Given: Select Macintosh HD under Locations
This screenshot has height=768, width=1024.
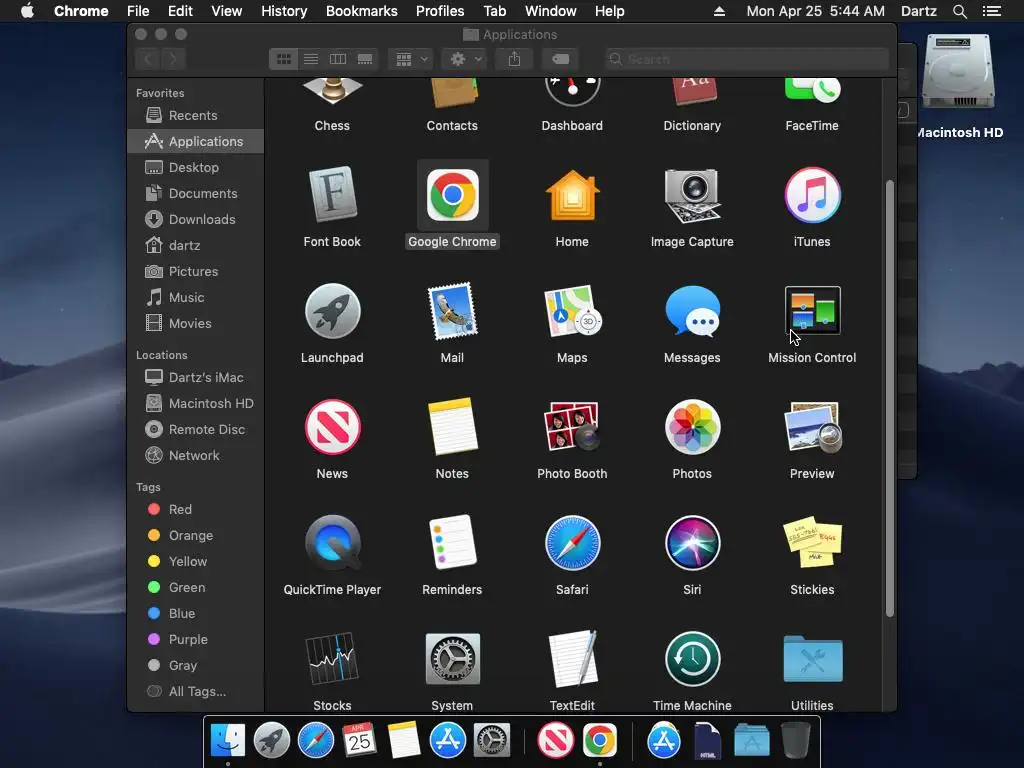Looking at the screenshot, I should [x=195, y=404].
